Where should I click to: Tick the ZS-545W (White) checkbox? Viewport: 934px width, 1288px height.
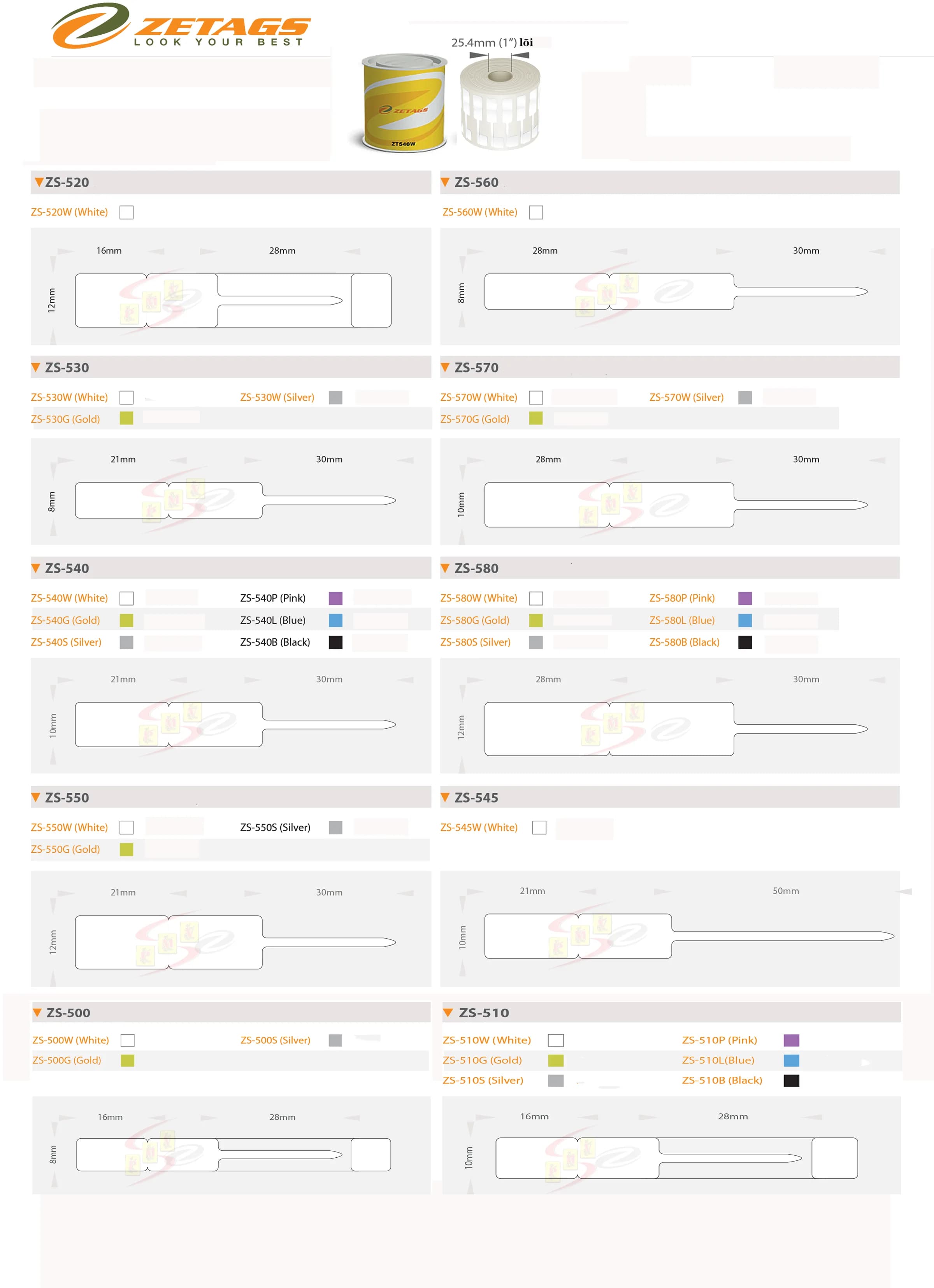coord(539,827)
